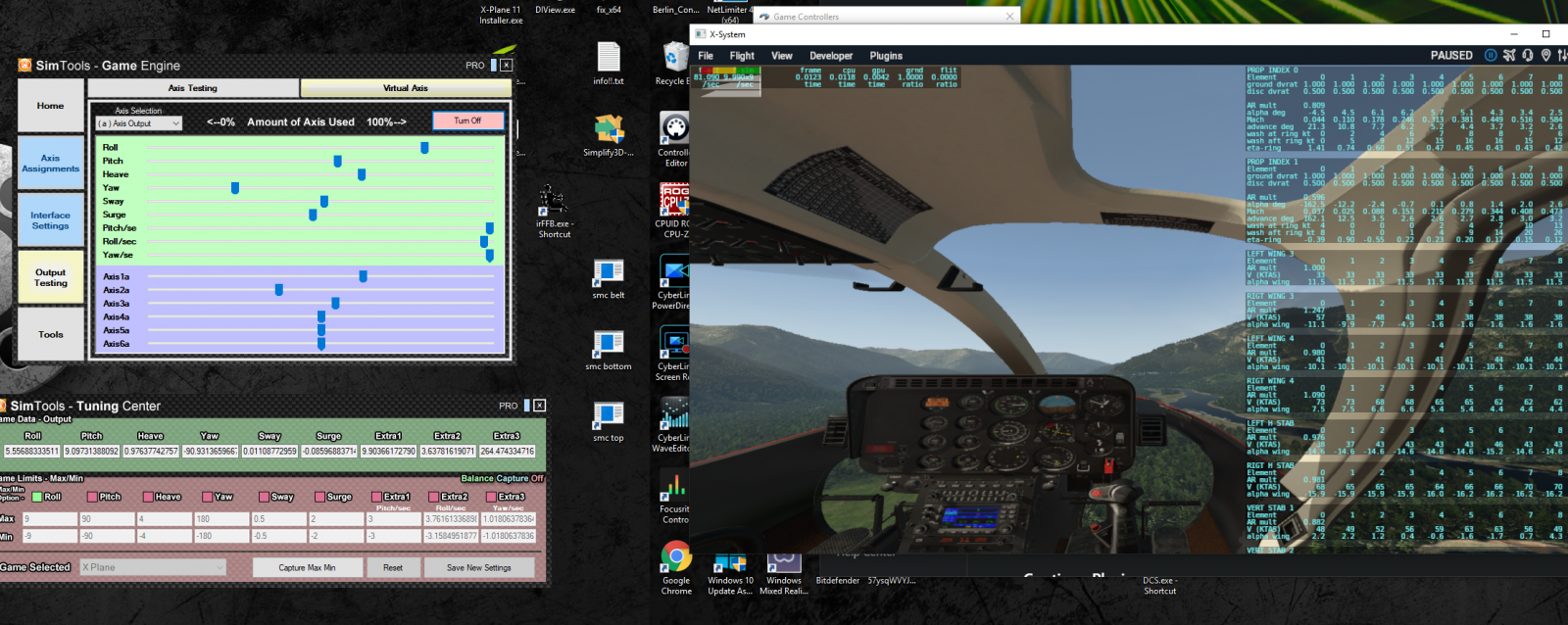Image resolution: width=1568 pixels, height=625 pixels.
Task: Click the Yaw axis slider handle
Action: pos(235,188)
